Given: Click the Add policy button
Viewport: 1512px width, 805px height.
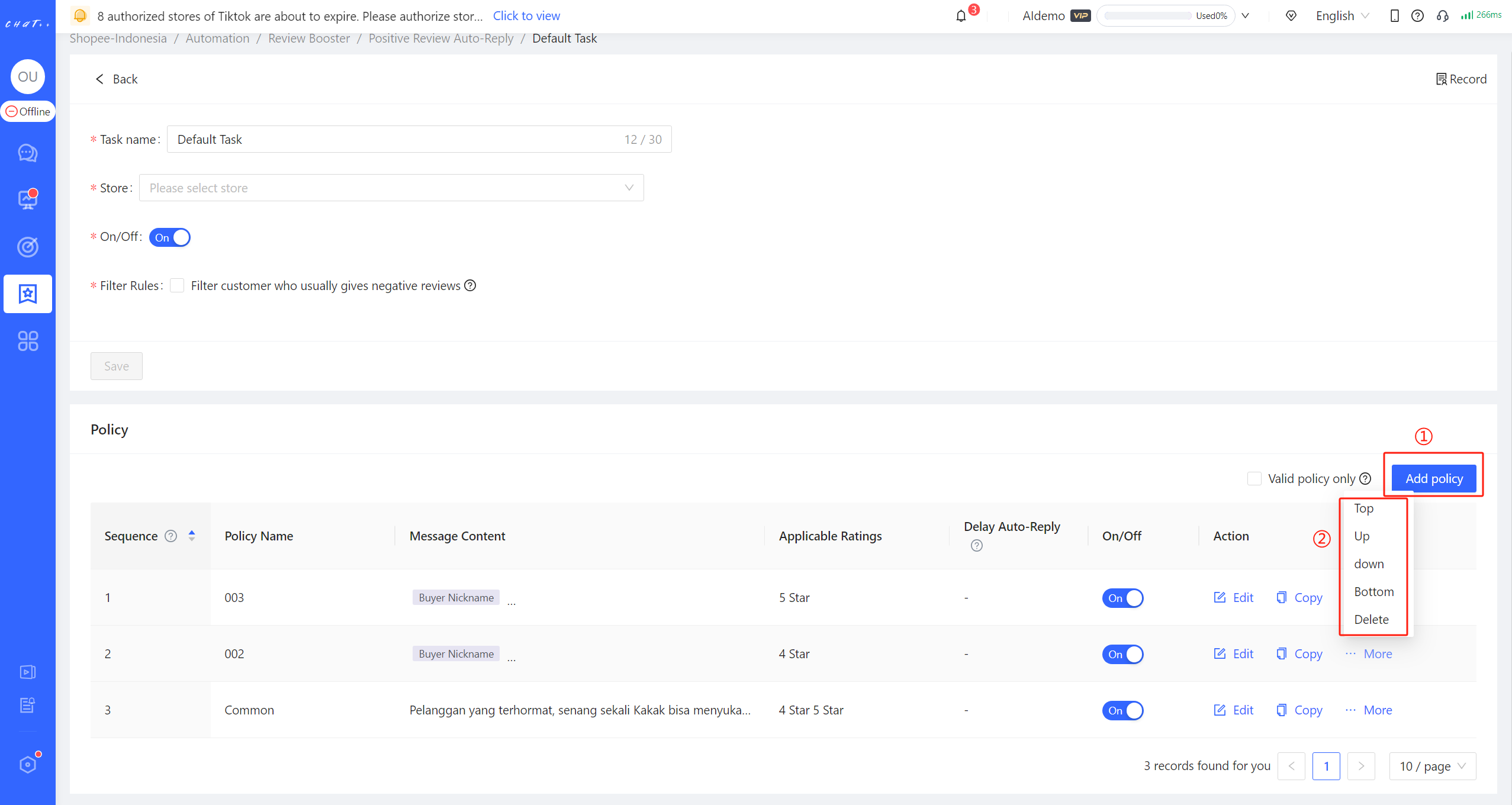Looking at the screenshot, I should tap(1434, 478).
